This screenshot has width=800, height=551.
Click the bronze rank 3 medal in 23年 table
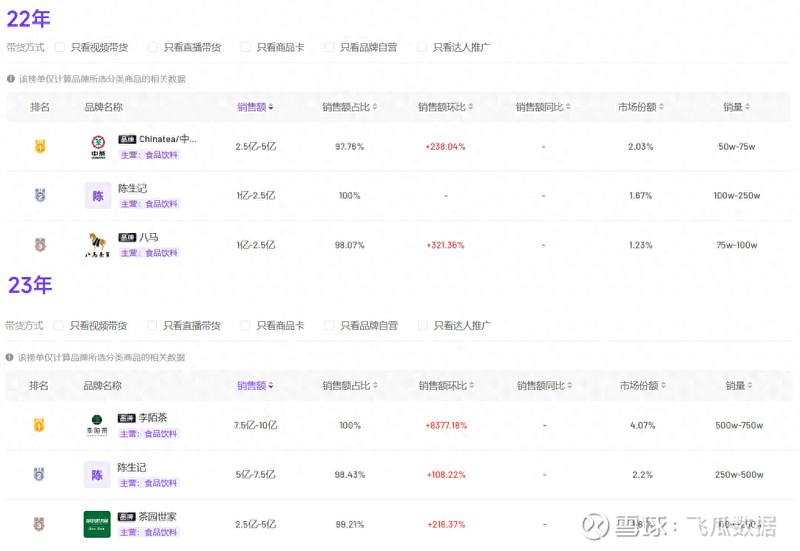coord(39,524)
